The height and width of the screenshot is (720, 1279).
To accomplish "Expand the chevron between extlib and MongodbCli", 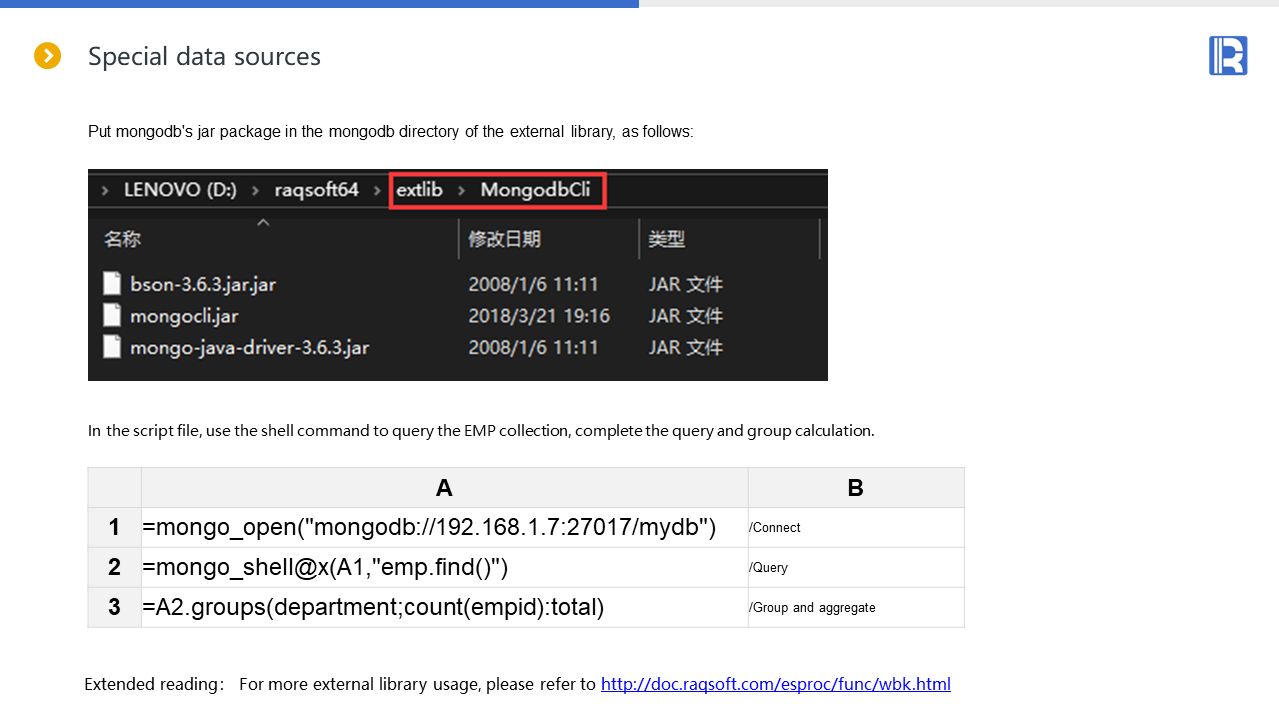I will click(461, 190).
